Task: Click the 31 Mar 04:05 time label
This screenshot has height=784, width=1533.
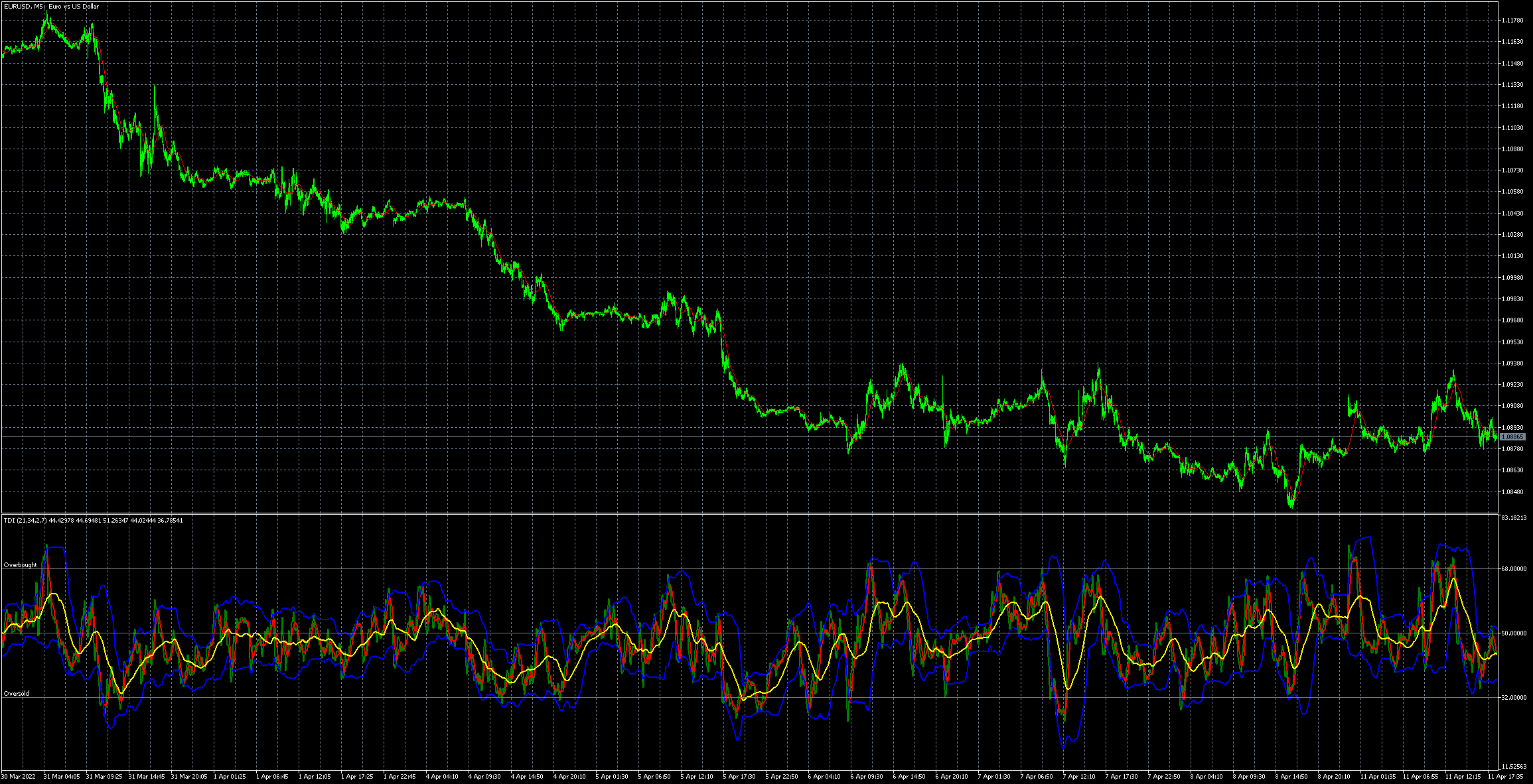Action: pos(62,776)
